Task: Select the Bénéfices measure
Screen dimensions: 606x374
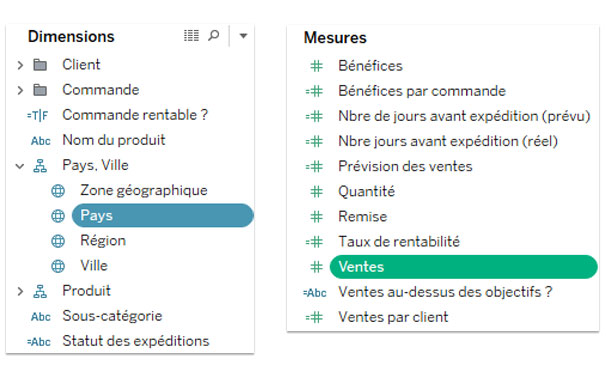Action: [x=370, y=66]
